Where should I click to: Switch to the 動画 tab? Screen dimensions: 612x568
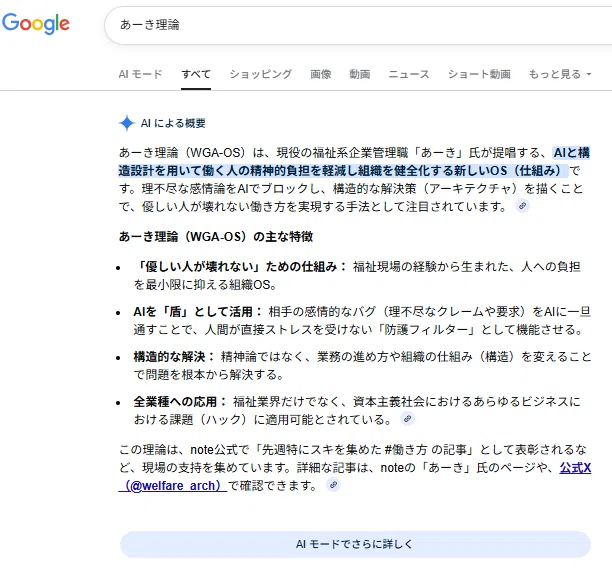(359, 74)
